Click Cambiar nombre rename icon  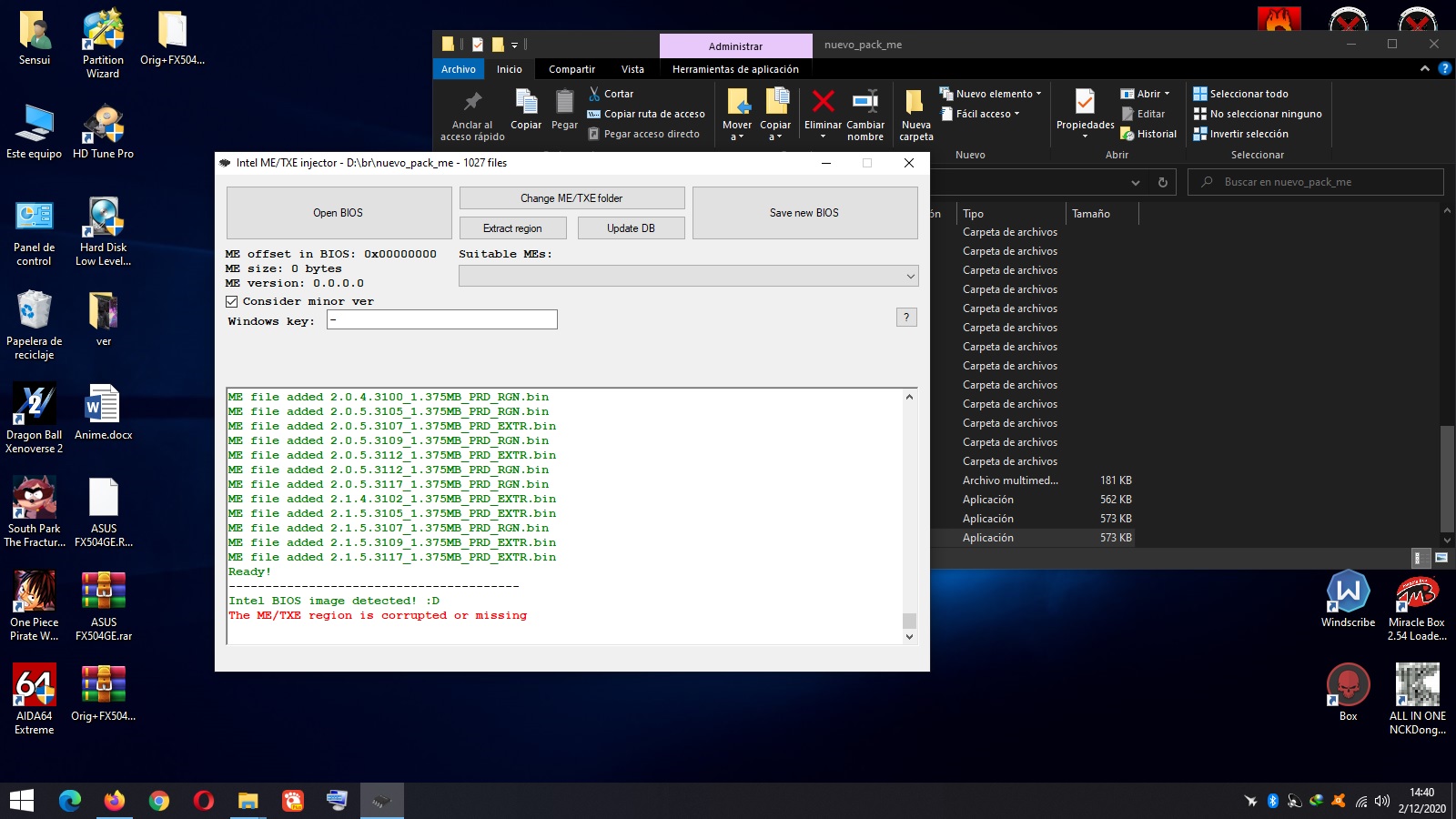tap(864, 102)
